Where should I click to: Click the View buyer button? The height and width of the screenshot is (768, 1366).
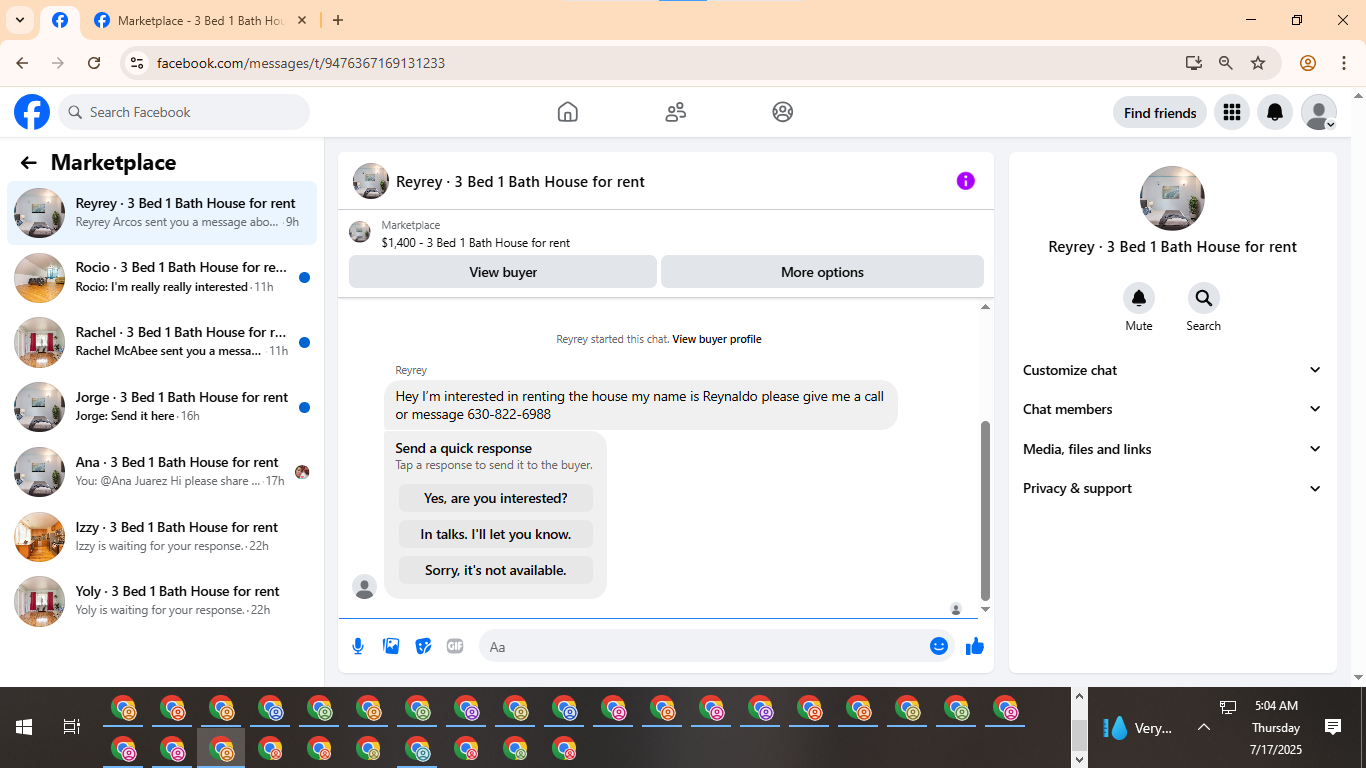pos(503,272)
